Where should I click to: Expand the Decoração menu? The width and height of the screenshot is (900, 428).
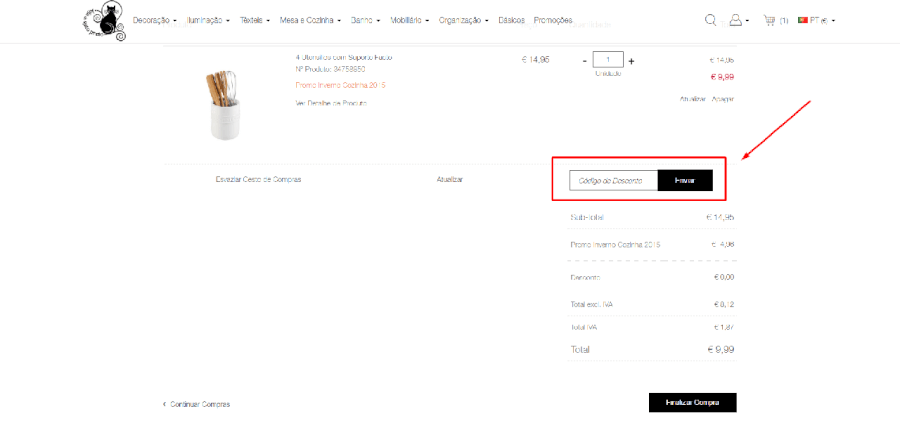coord(154,20)
